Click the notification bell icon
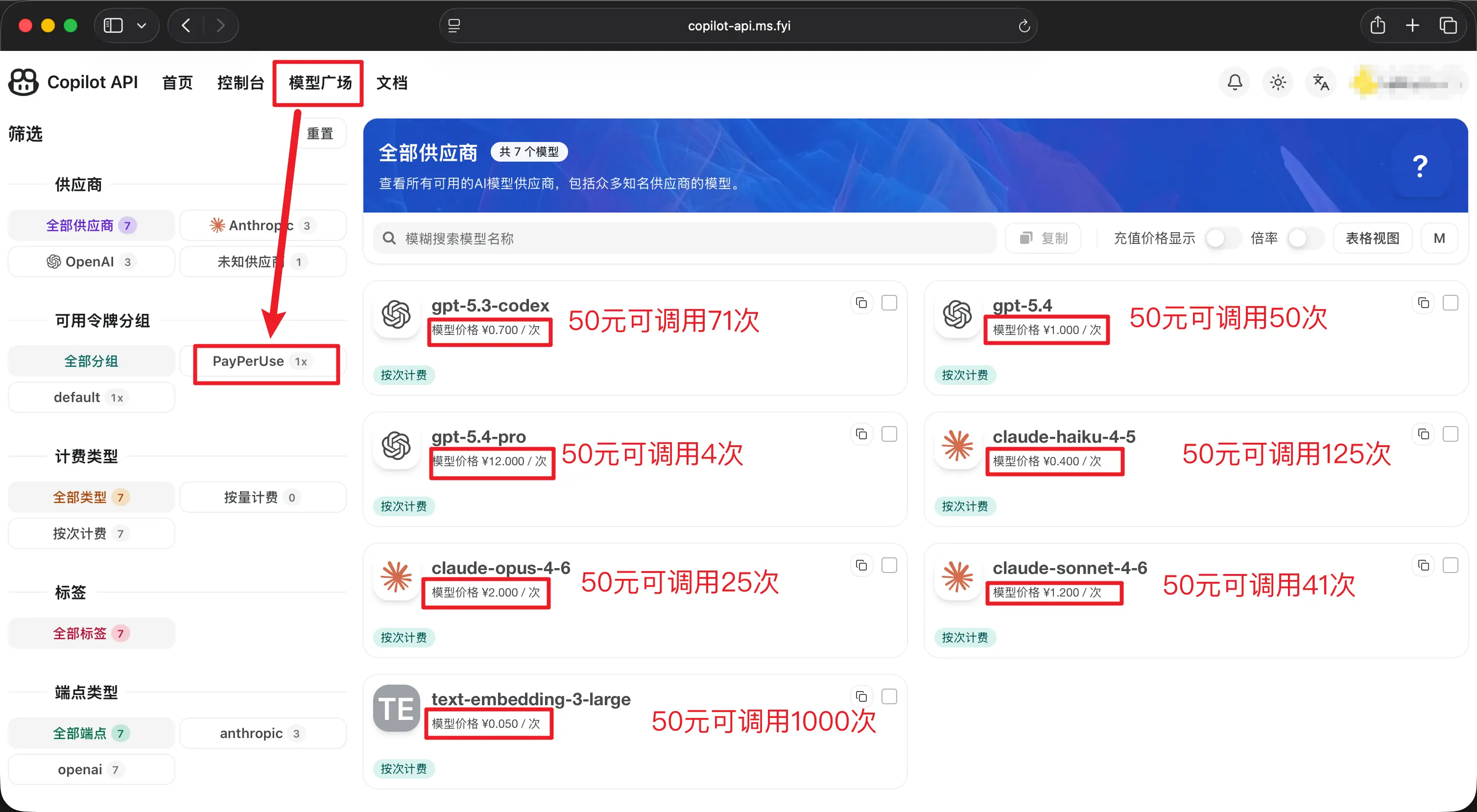 click(1235, 83)
